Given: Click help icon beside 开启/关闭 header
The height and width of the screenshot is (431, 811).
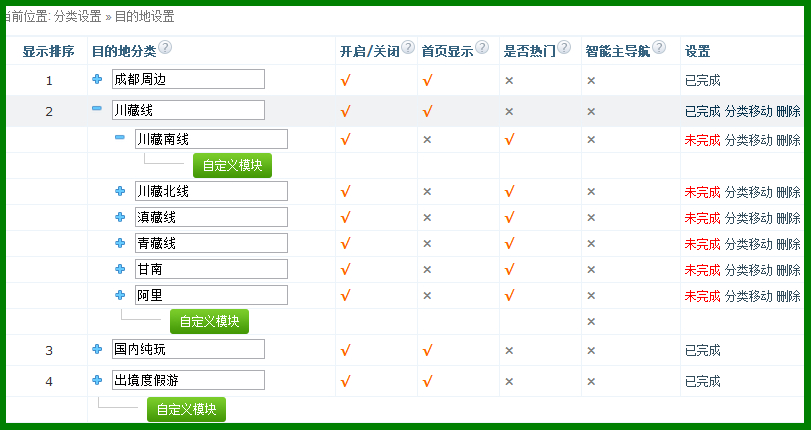Looking at the screenshot, I should tap(408, 48).
